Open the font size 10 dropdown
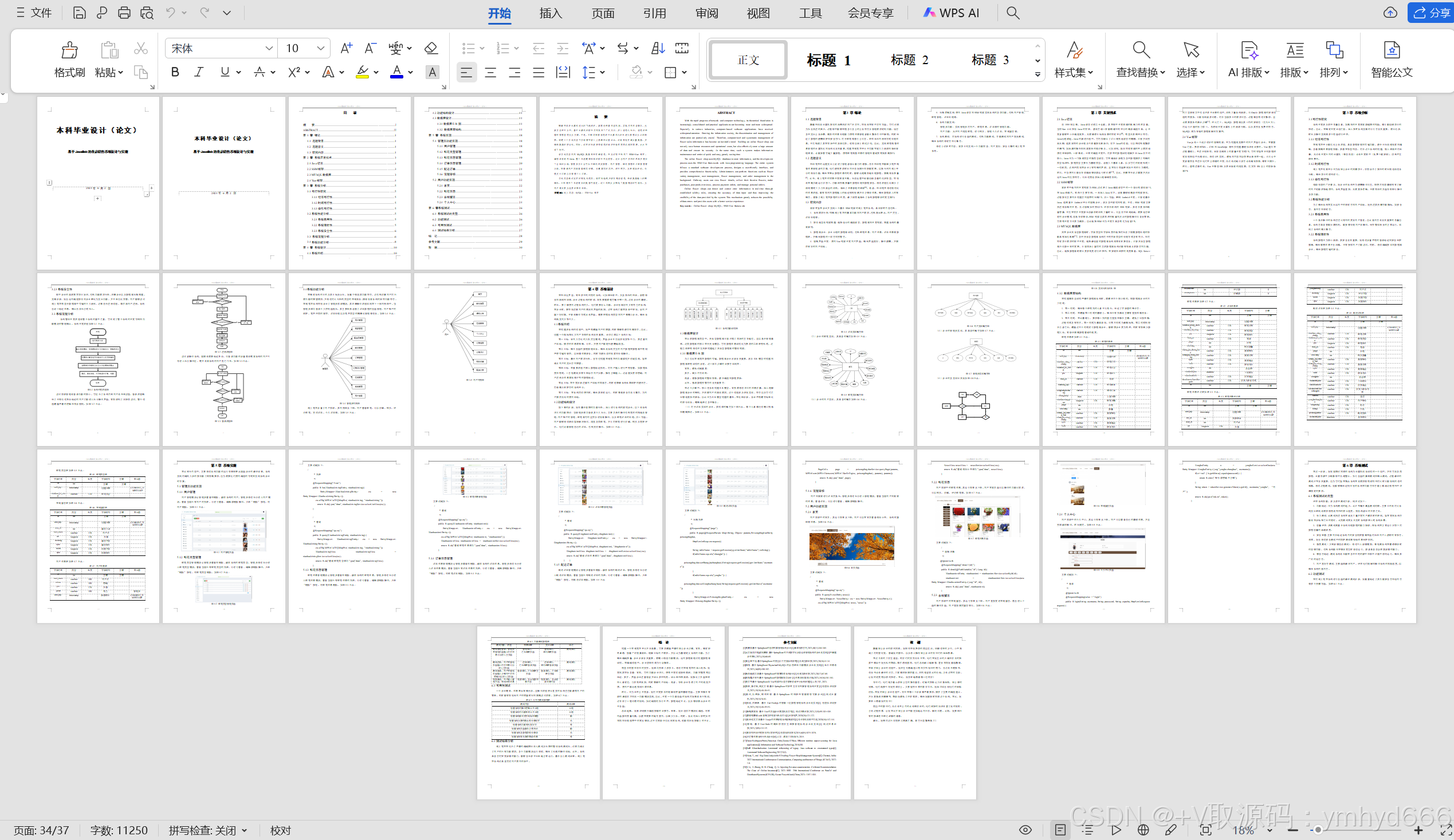The image size is (1454, 840). pyautogui.click(x=321, y=49)
